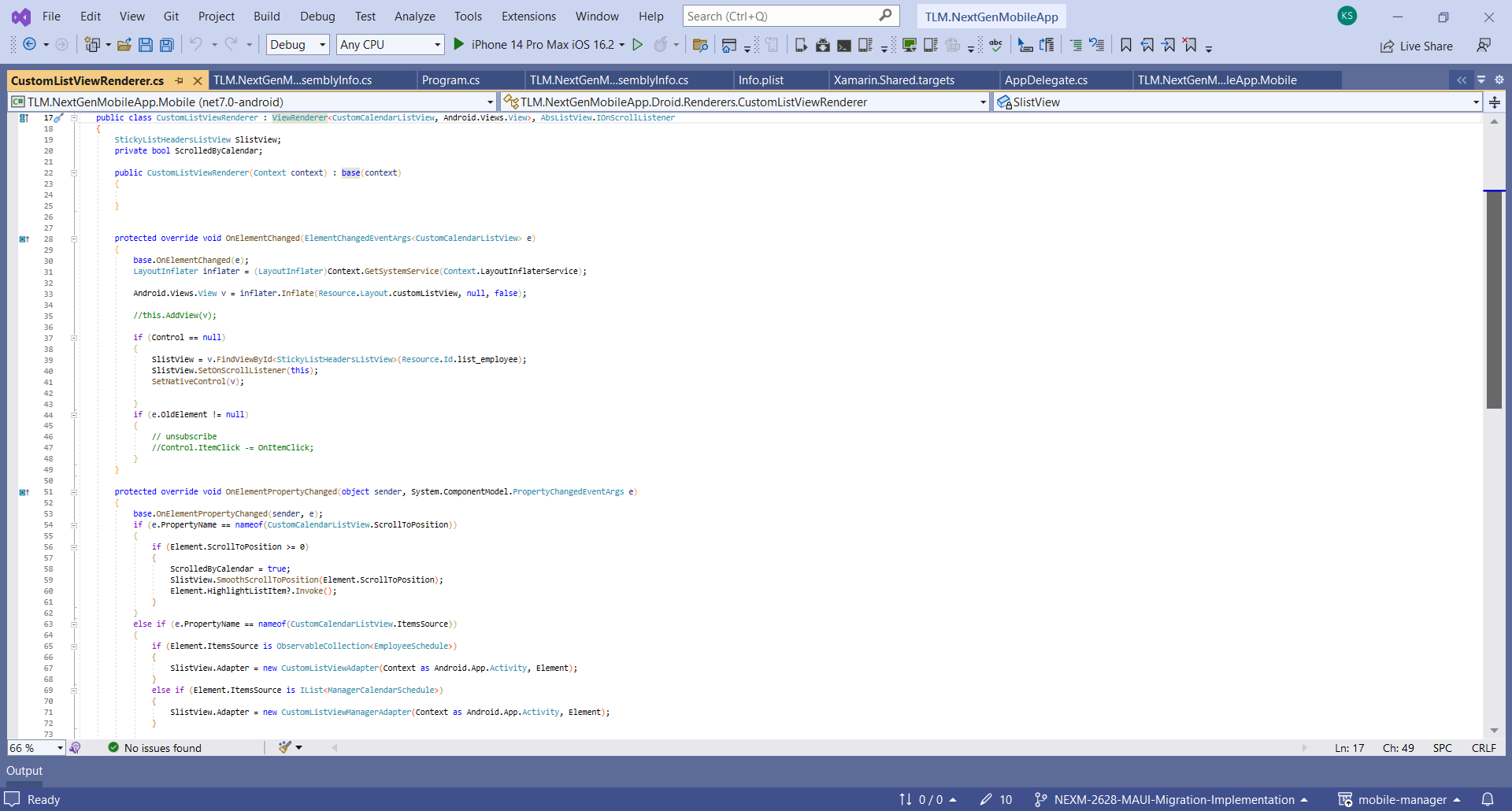Toggle a bookmark on the current line
This screenshot has width=1512, height=811.
point(1126,45)
